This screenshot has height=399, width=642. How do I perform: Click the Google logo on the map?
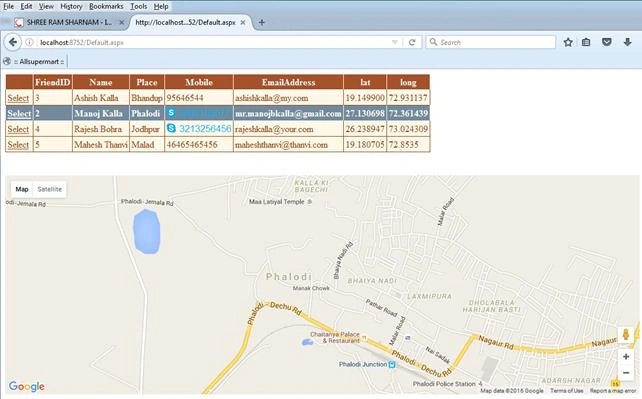click(27, 386)
